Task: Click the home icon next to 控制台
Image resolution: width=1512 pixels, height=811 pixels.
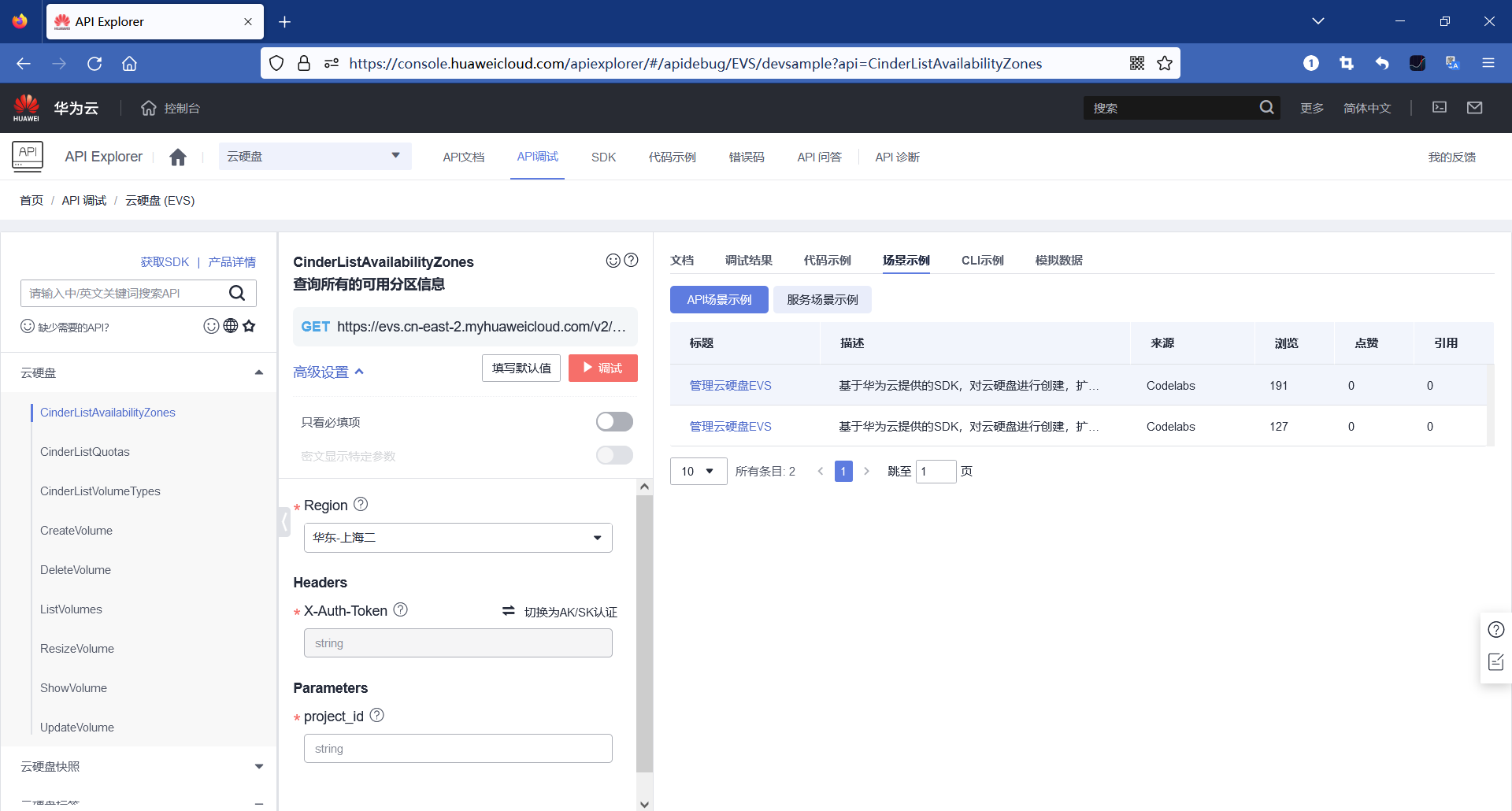Action: click(148, 108)
